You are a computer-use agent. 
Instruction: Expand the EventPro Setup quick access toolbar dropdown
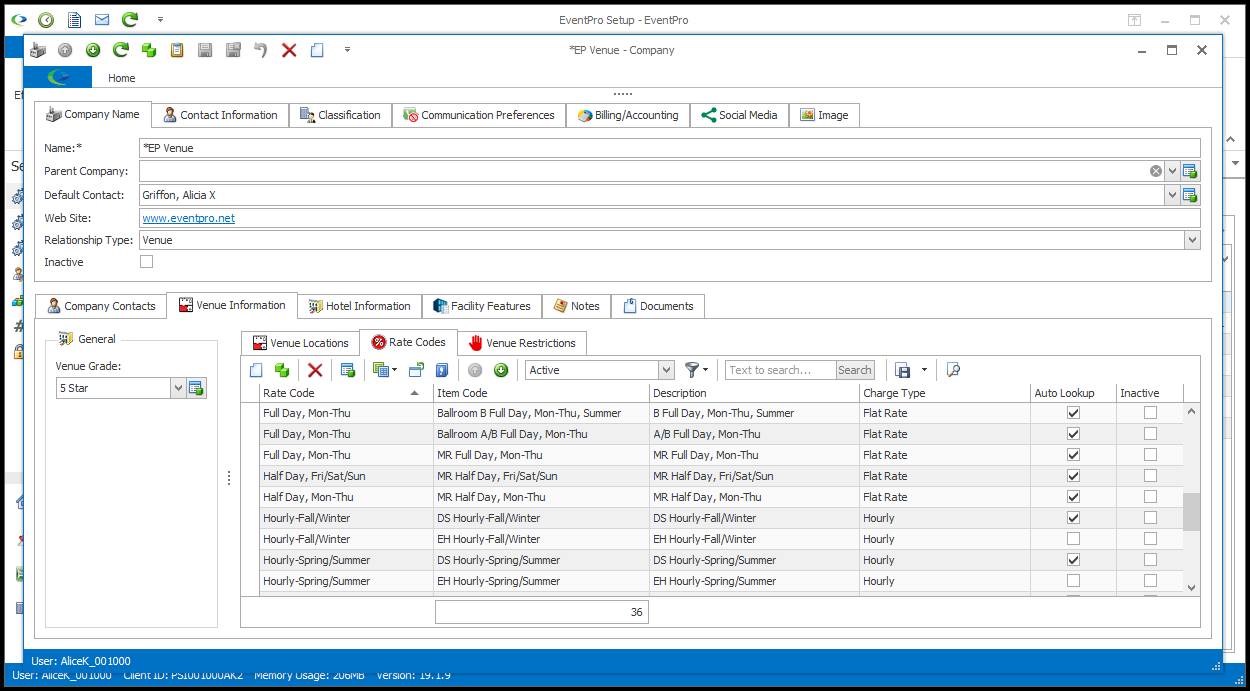coord(161,20)
